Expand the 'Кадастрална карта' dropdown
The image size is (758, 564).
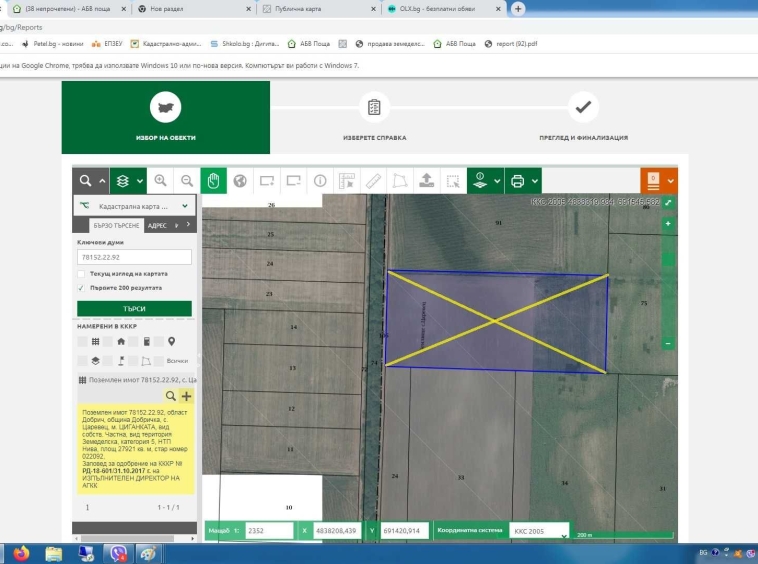[x=184, y=206]
